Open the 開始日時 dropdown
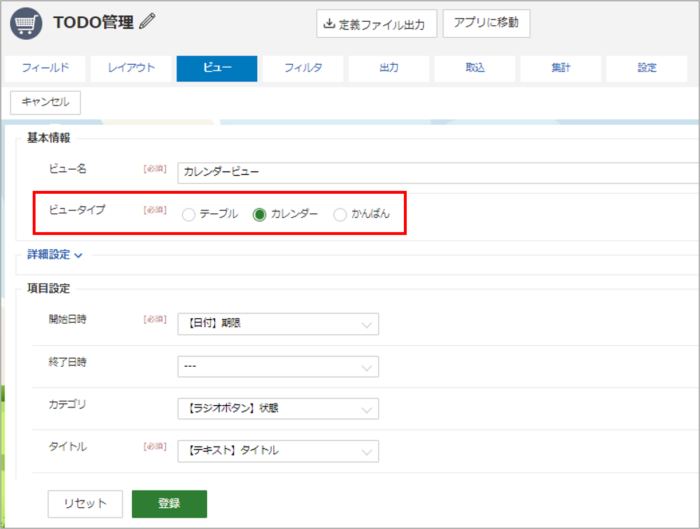The height and width of the screenshot is (529, 700). [x=278, y=324]
